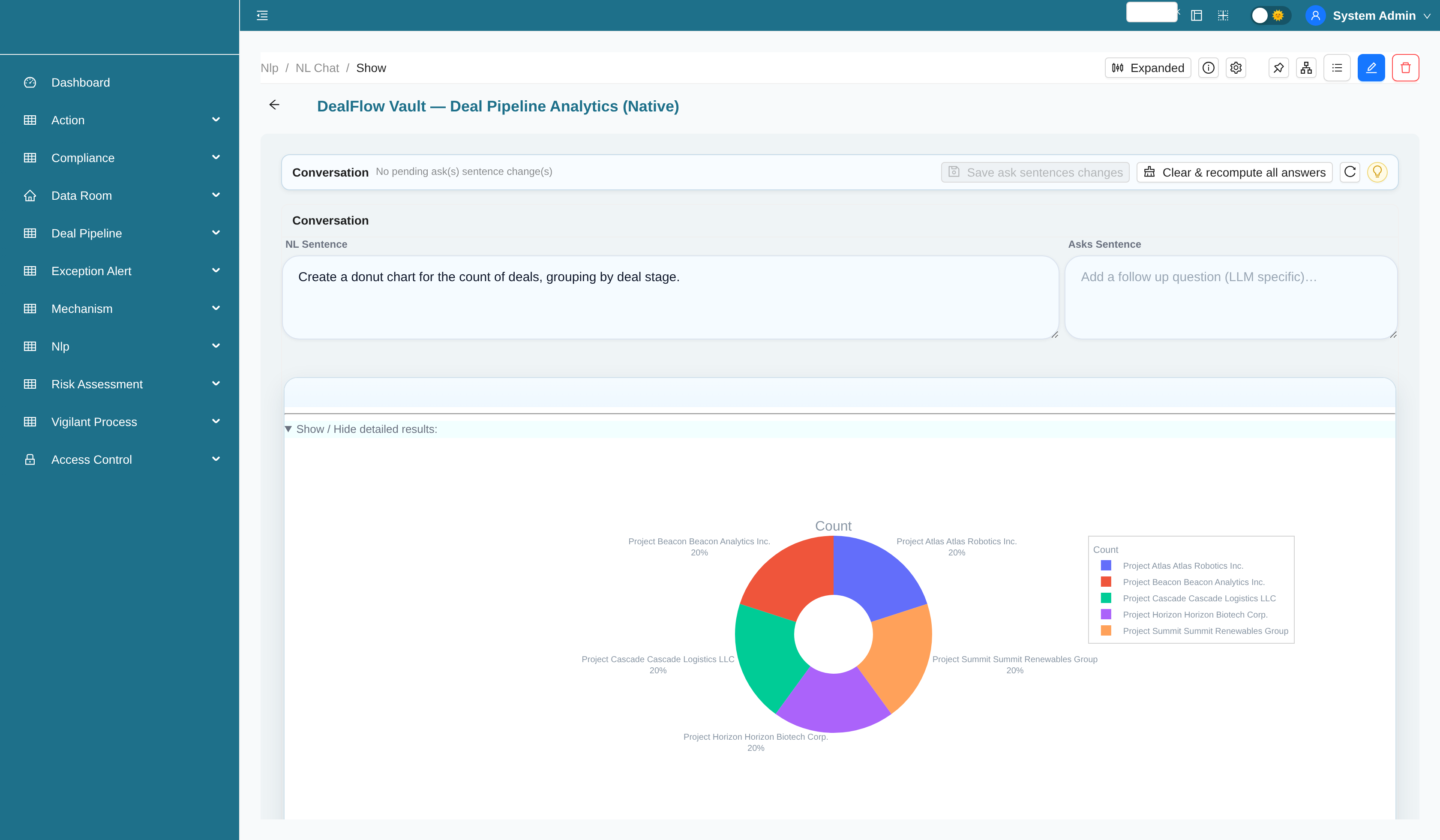Click the yellow lightbulb hint icon
Image resolution: width=1440 pixels, height=840 pixels.
pyautogui.click(x=1377, y=172)
